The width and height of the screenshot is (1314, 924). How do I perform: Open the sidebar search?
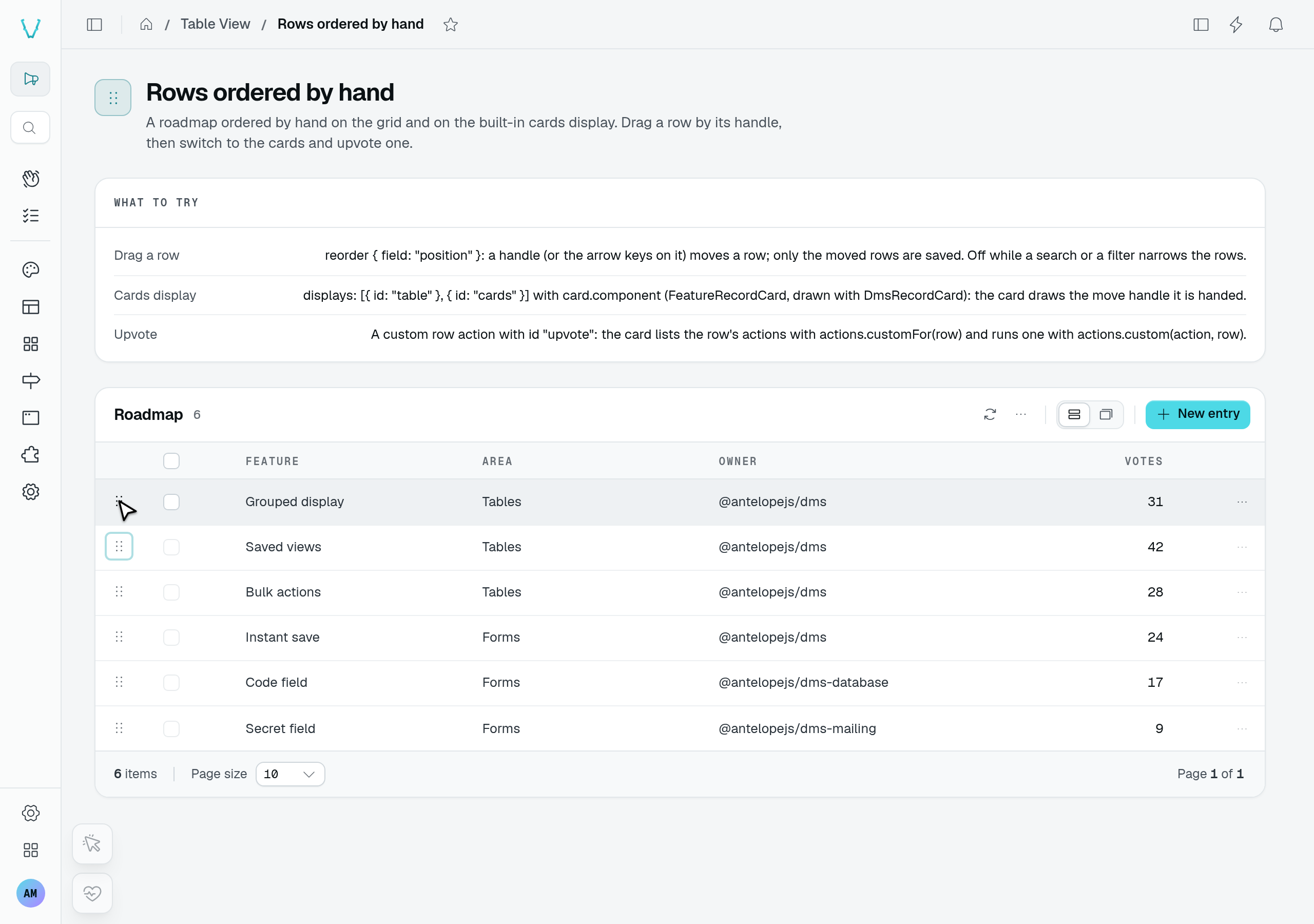tap(30, 128)
